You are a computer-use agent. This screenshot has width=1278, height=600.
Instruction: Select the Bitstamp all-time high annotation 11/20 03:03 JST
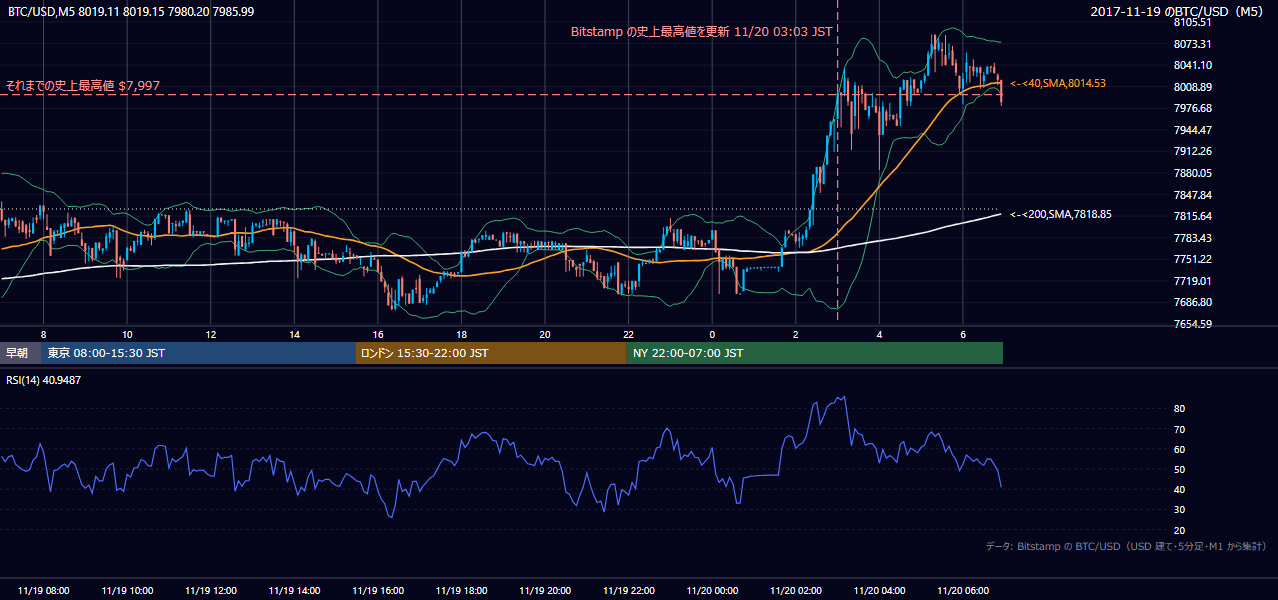pyautogui.click(x=701, y=31)
